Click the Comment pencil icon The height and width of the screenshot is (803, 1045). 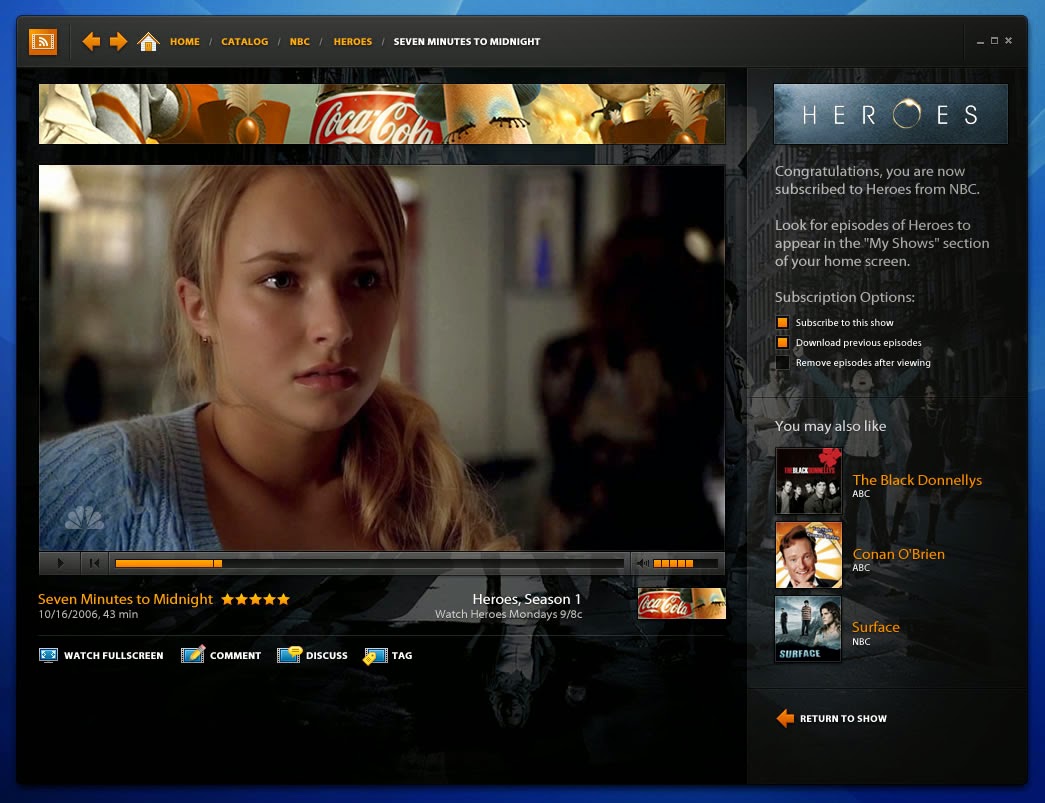(193, 654)
